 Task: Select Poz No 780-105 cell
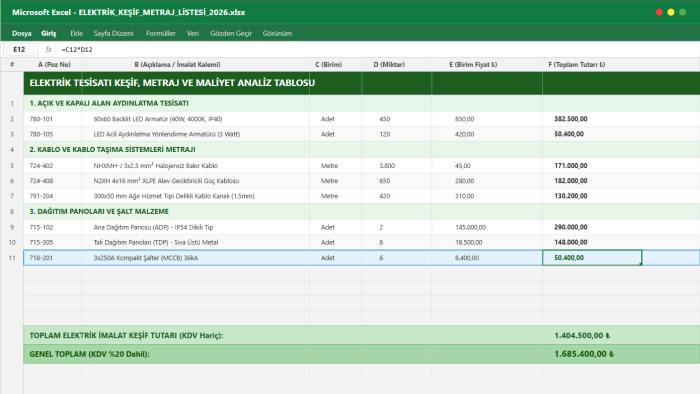(x=41, y=134)
